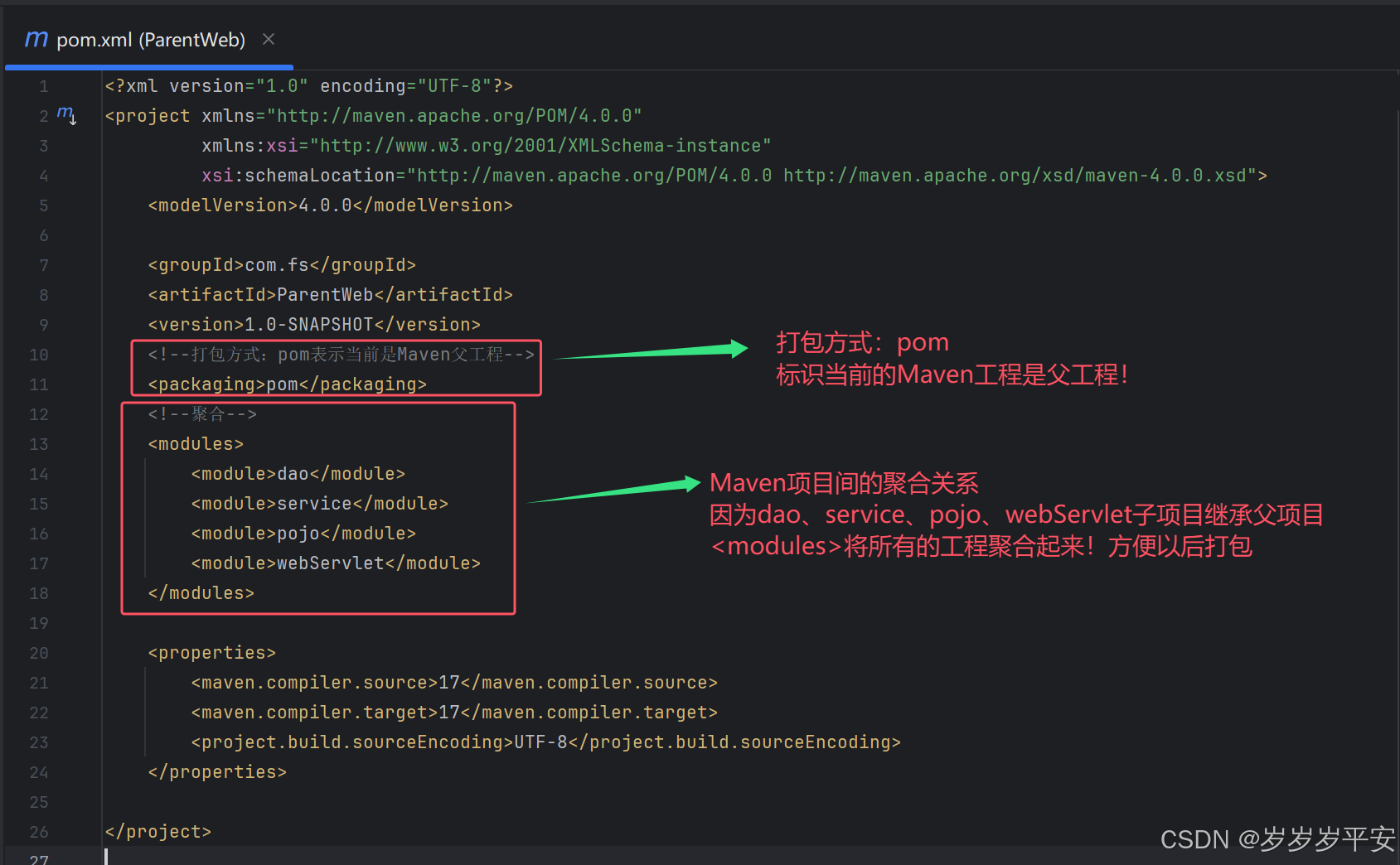Click the closing properties tag
The image size is (1400, 865).
217,772
